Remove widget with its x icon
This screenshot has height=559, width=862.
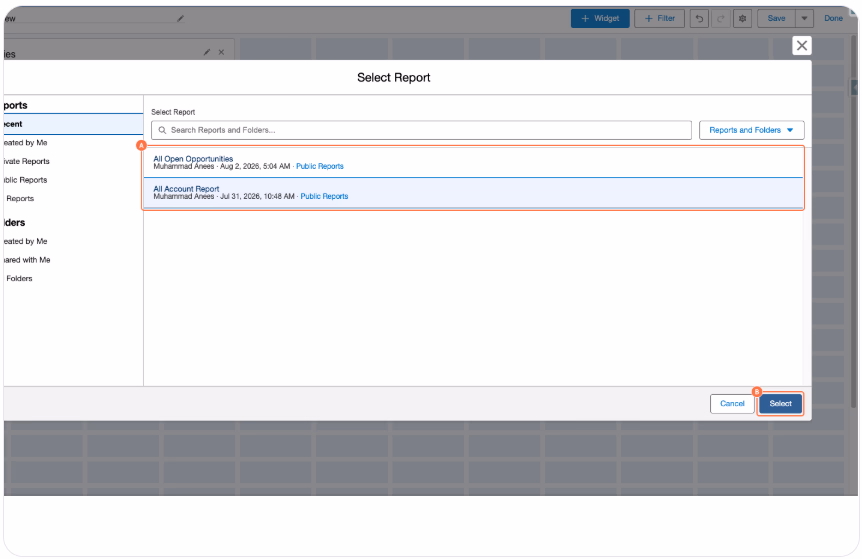(221, 52)
